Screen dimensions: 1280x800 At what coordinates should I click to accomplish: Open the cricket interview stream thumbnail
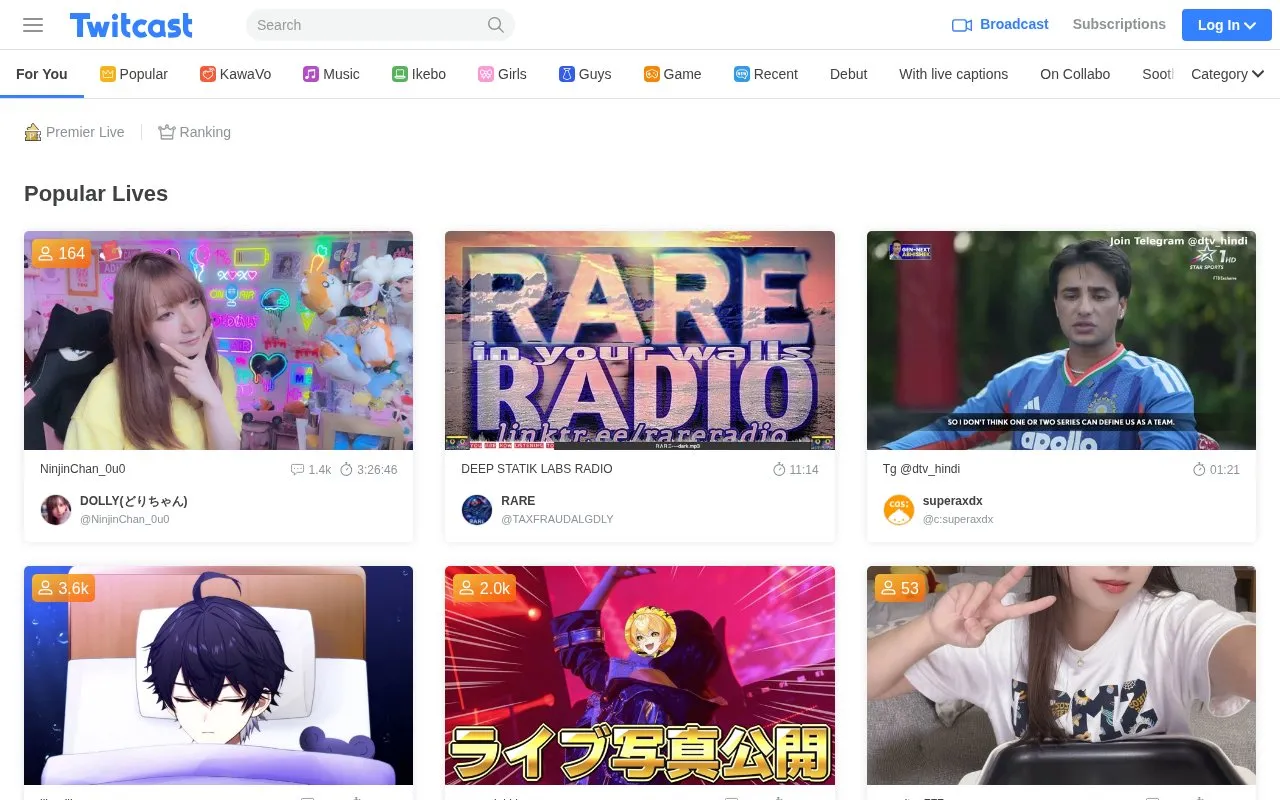coord(1061,341)
